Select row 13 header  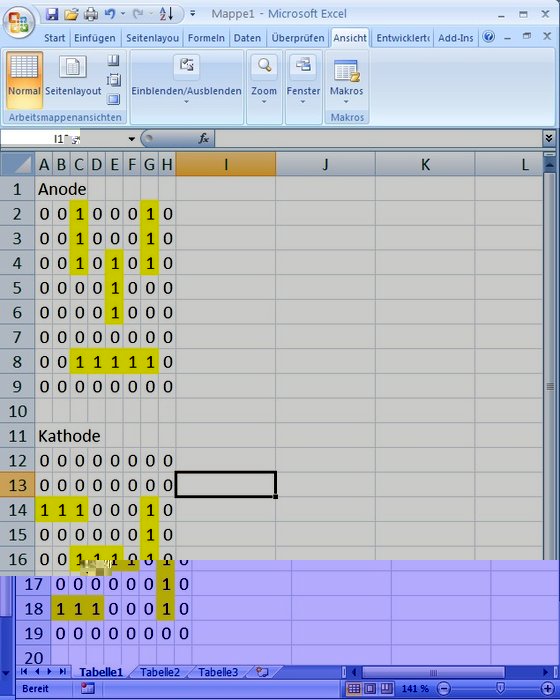(x=17, y=485)
